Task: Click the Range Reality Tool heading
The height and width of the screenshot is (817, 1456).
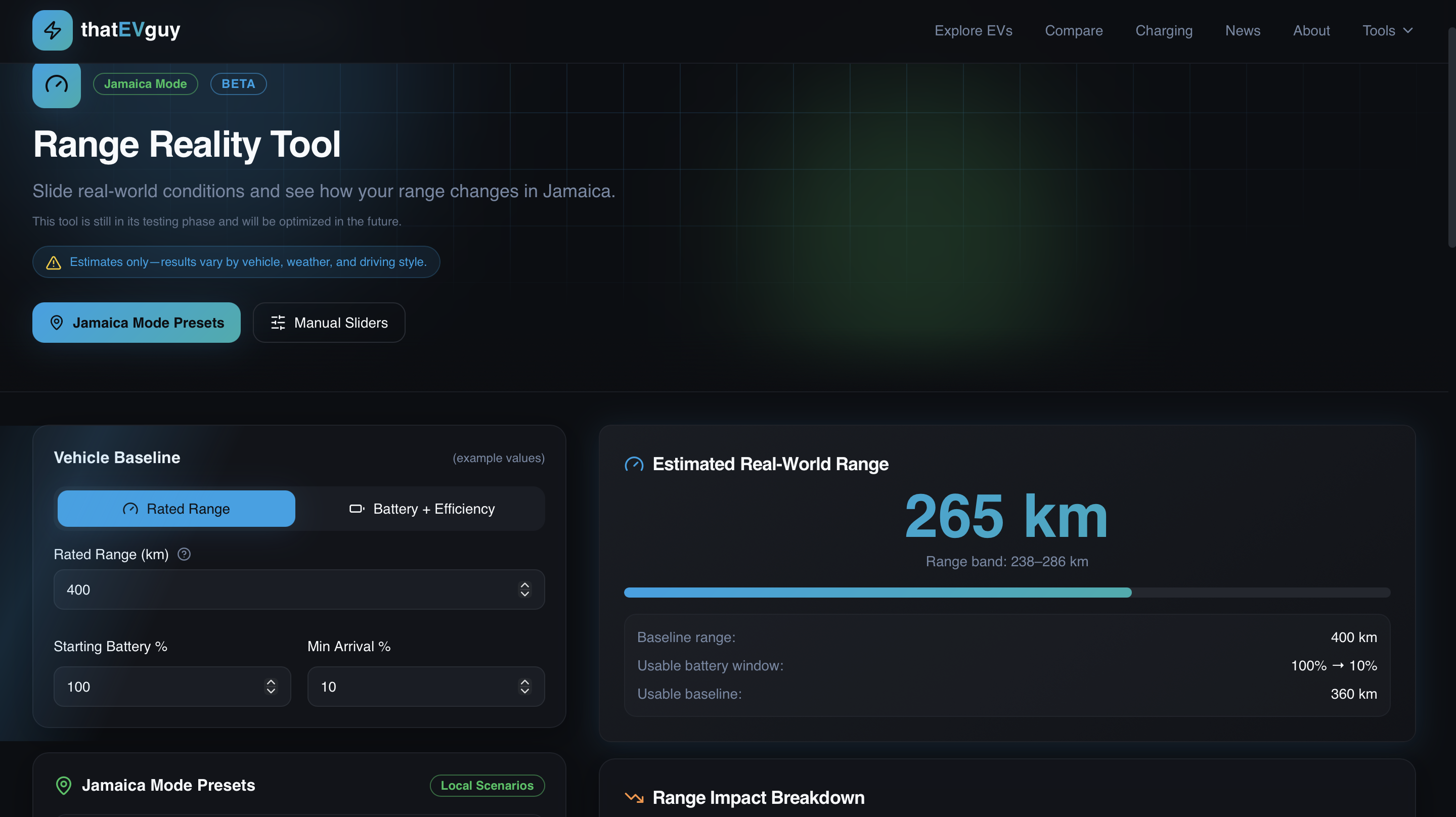Action: click(187, 144)
